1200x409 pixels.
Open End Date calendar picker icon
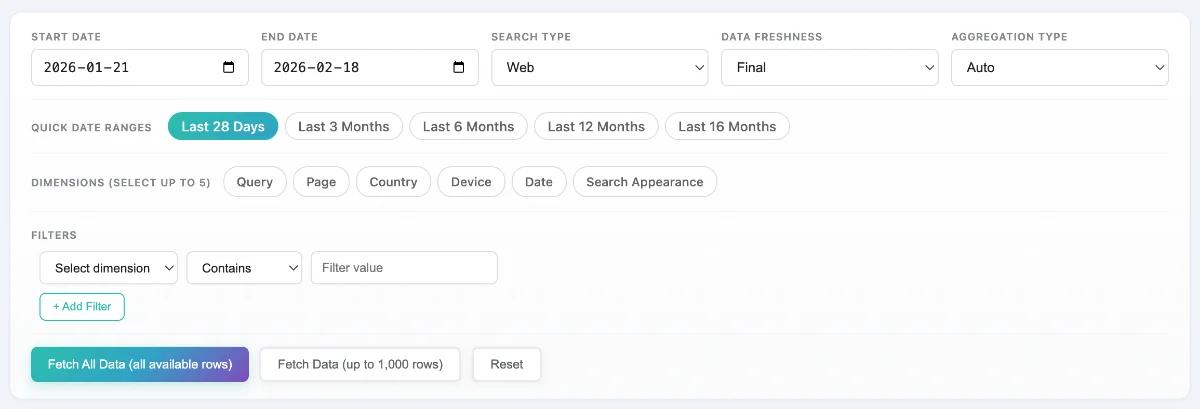[x=459, y=68]
